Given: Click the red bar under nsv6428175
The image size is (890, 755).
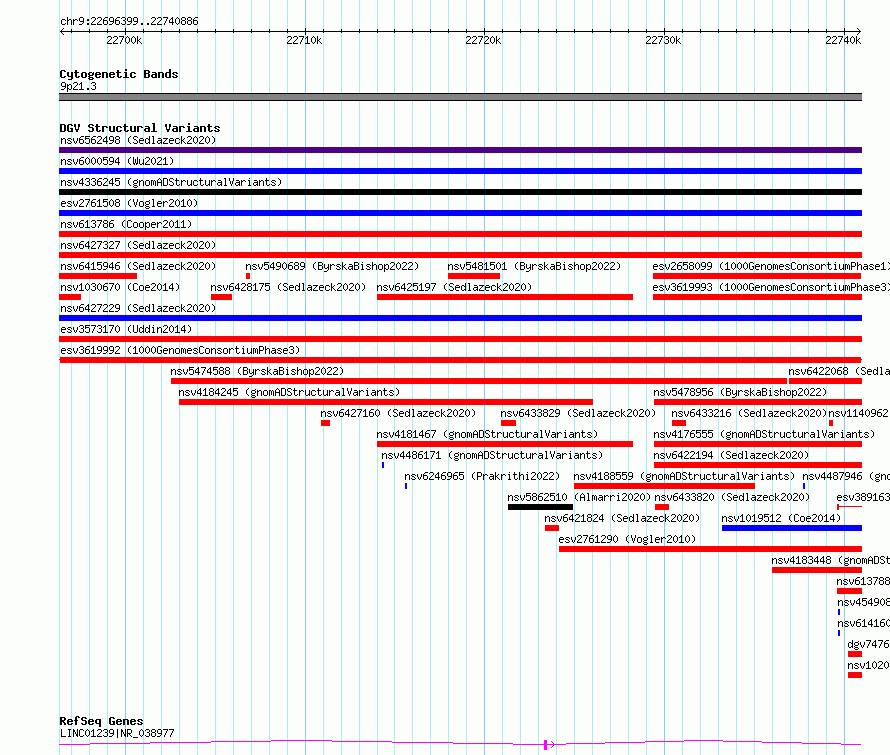Looking at the screenshot, I should point(221,297).
